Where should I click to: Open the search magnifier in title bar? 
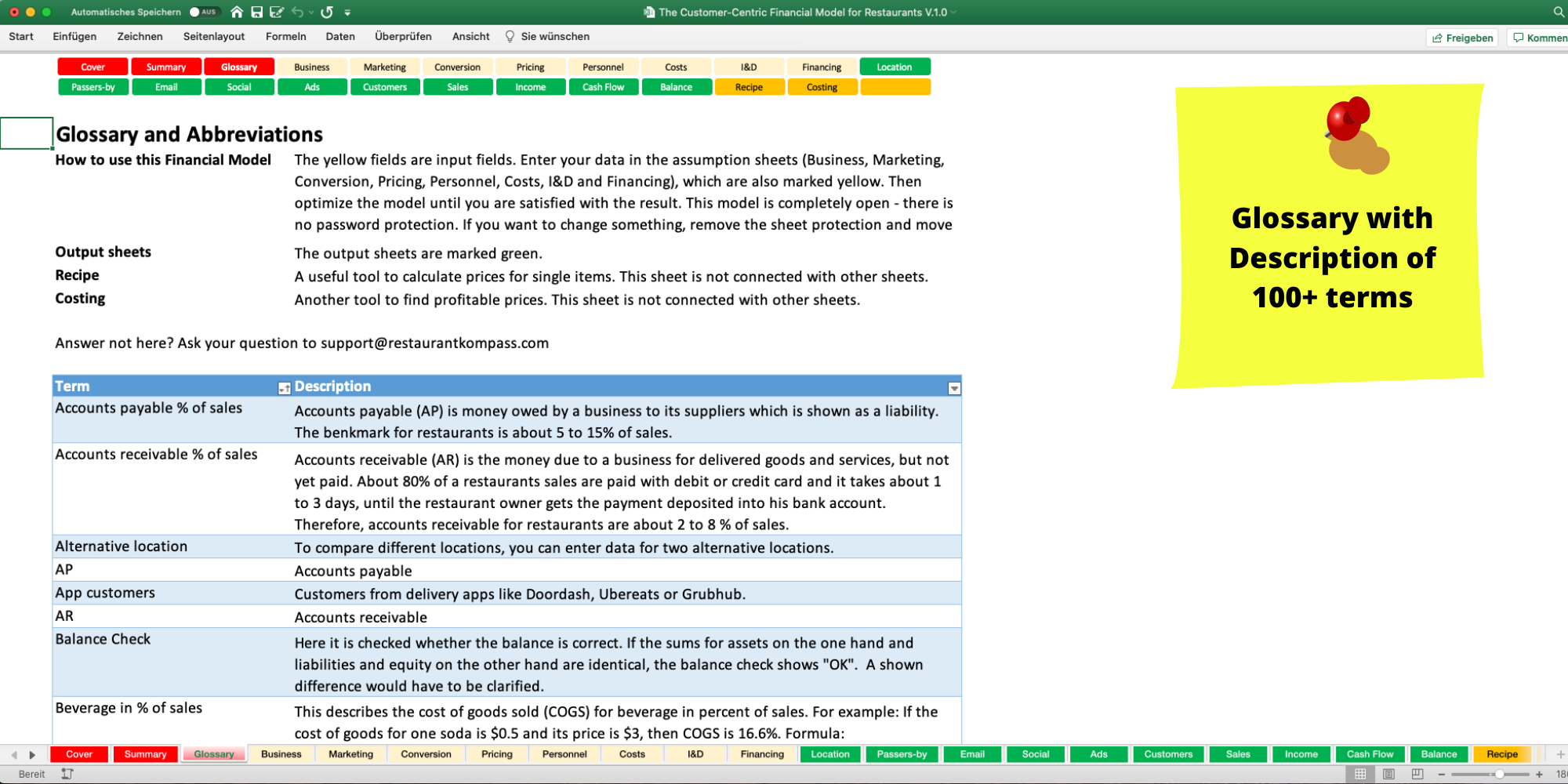click(x=1559, y=12)
